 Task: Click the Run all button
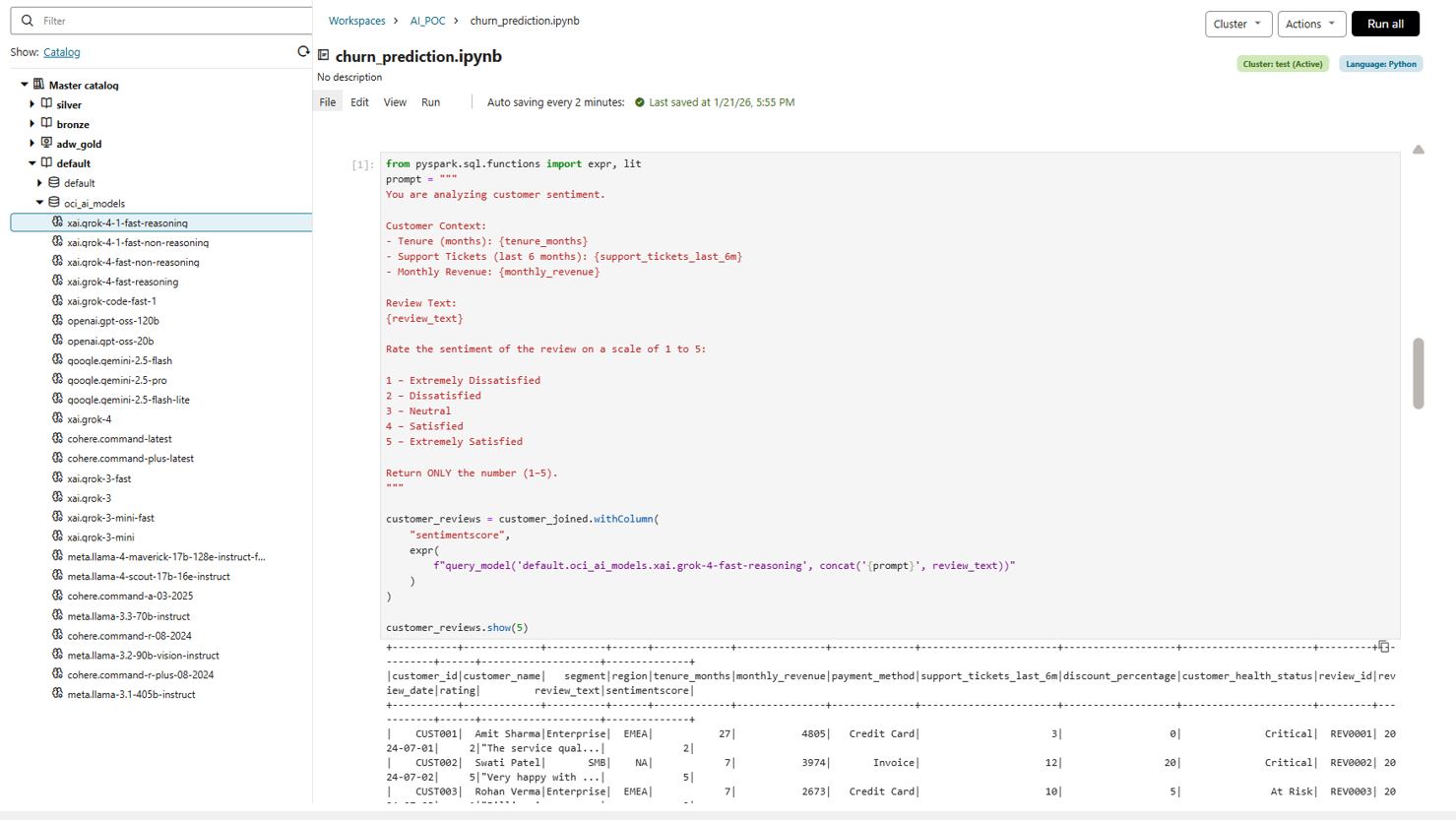(1384, 24)
